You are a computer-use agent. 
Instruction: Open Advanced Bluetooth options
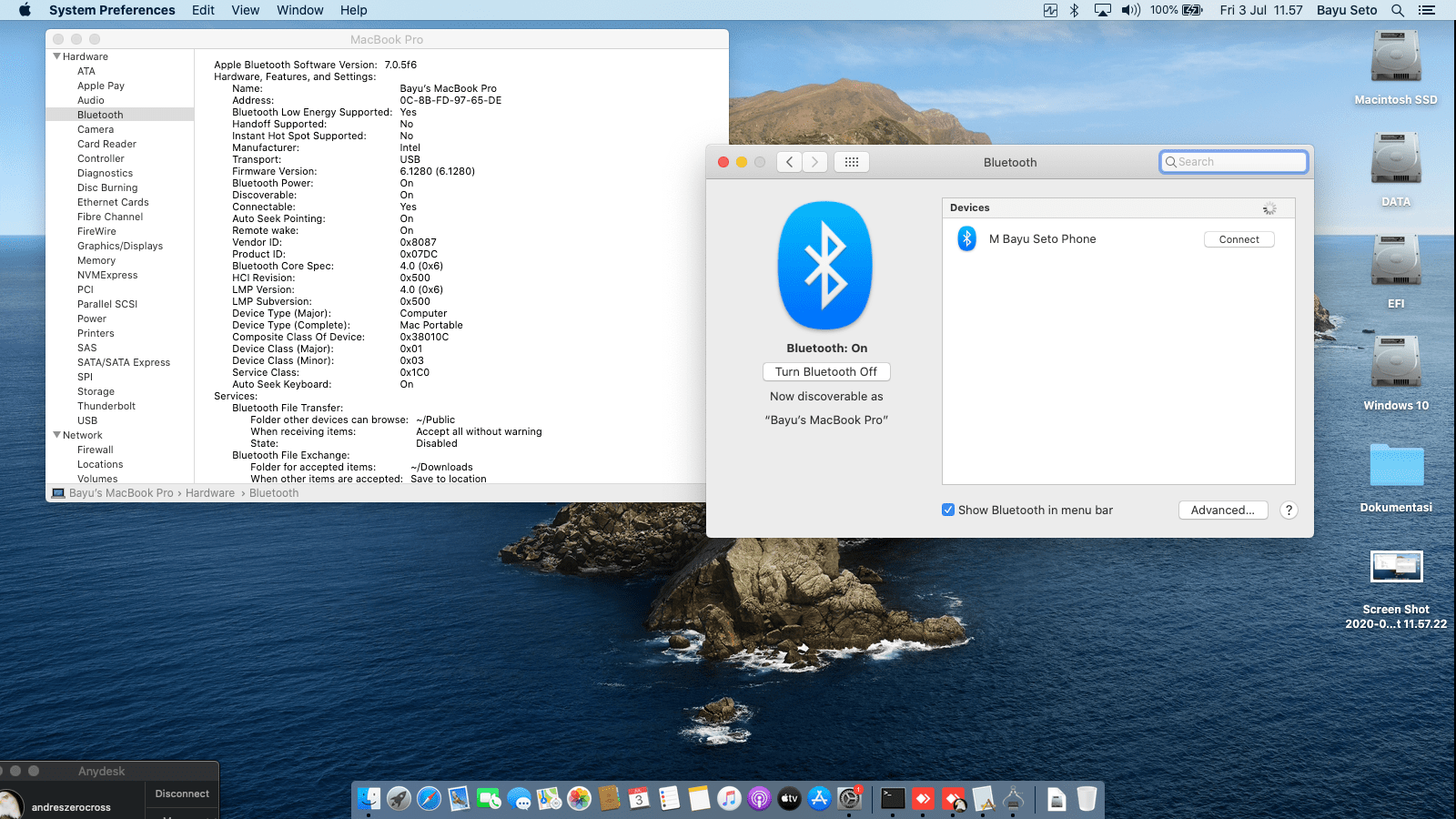[x=1223, y=511]
